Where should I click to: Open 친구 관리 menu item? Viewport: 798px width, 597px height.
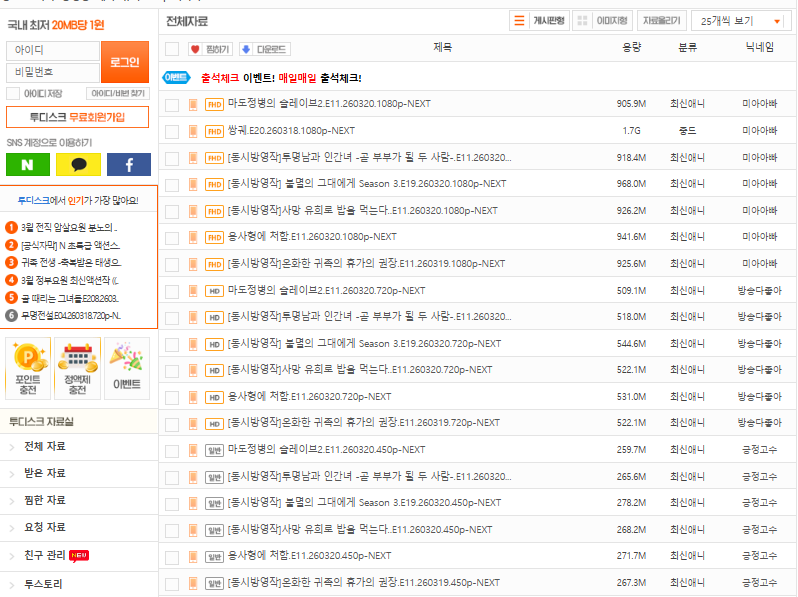point(45,555)
